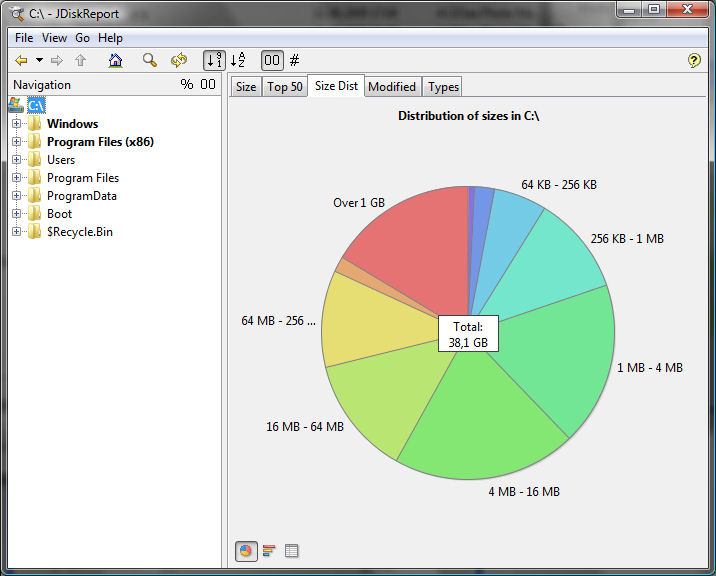Click the Forward arrow in toolbar
Image resolution: width=716 pixels, height=576 pixels.
pyautogui.click(x=57, y=60)
